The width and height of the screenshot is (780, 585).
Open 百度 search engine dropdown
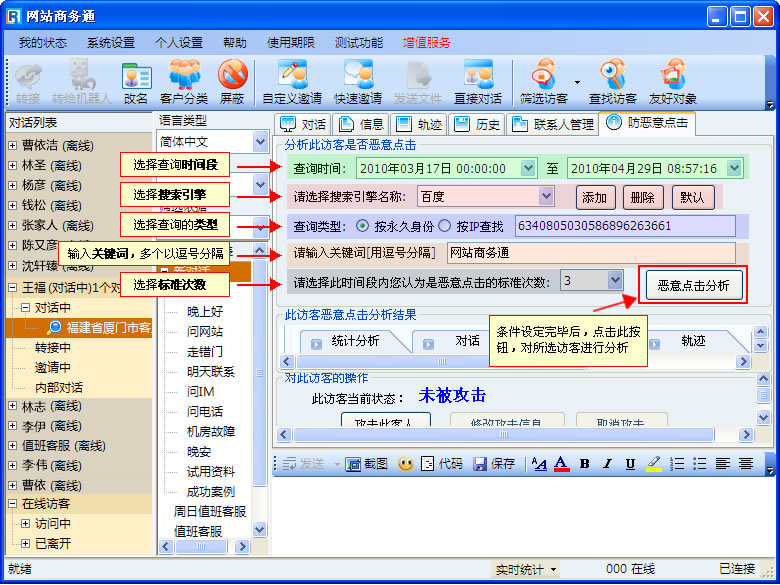[x=546, y=196]
